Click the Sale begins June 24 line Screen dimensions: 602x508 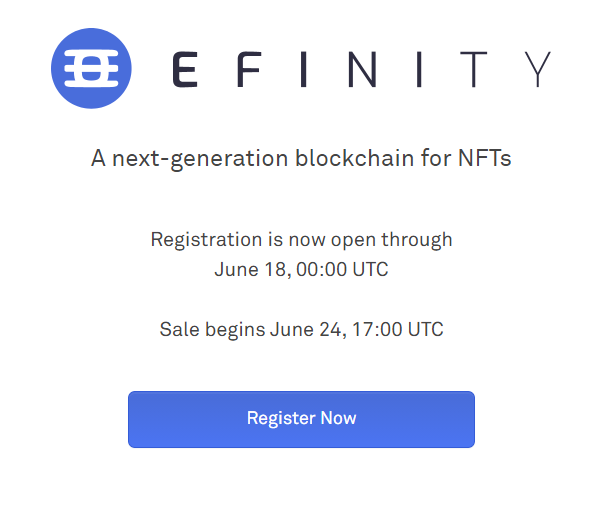301,330
